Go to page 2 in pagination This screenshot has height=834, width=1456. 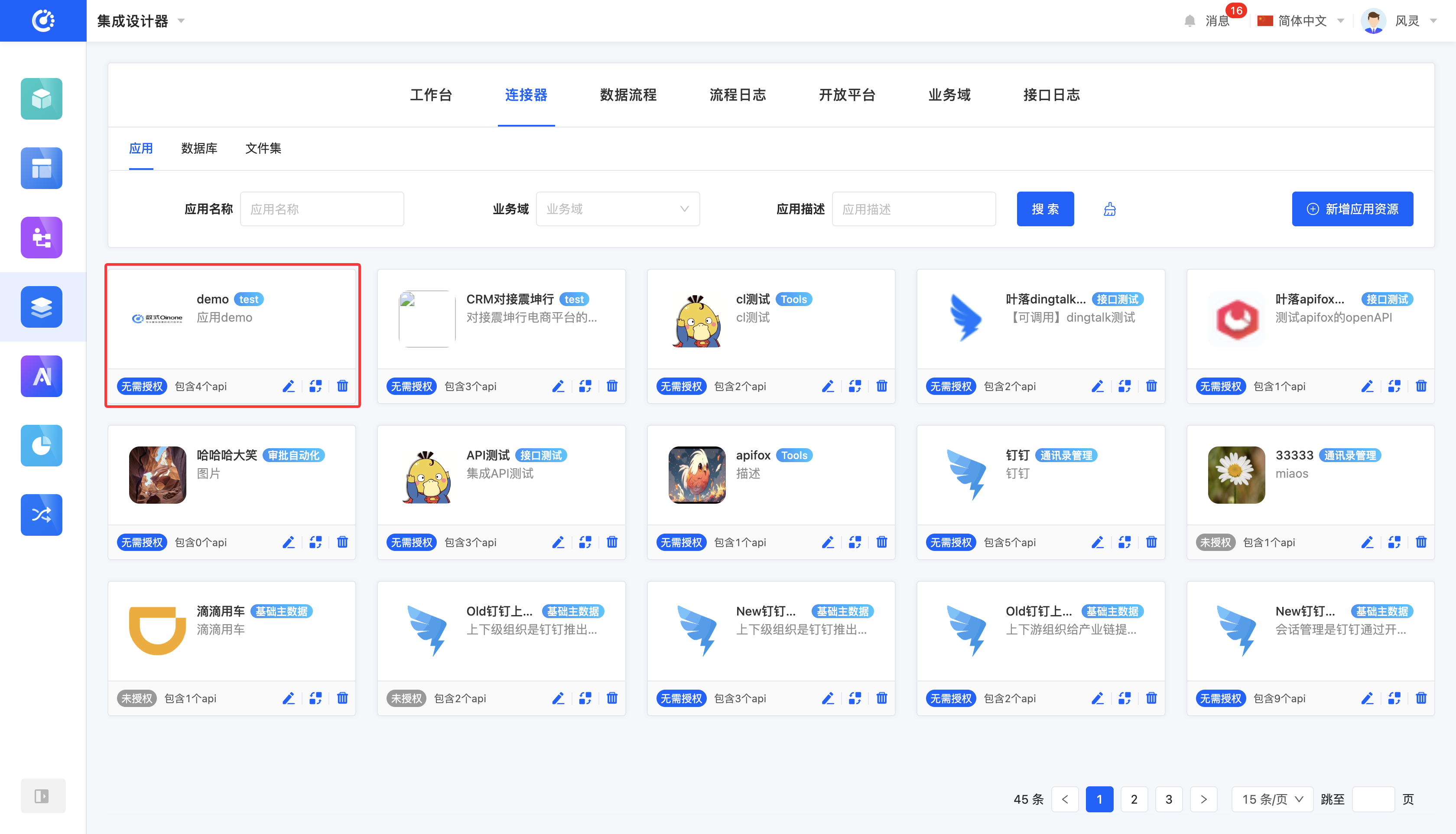1134,799
